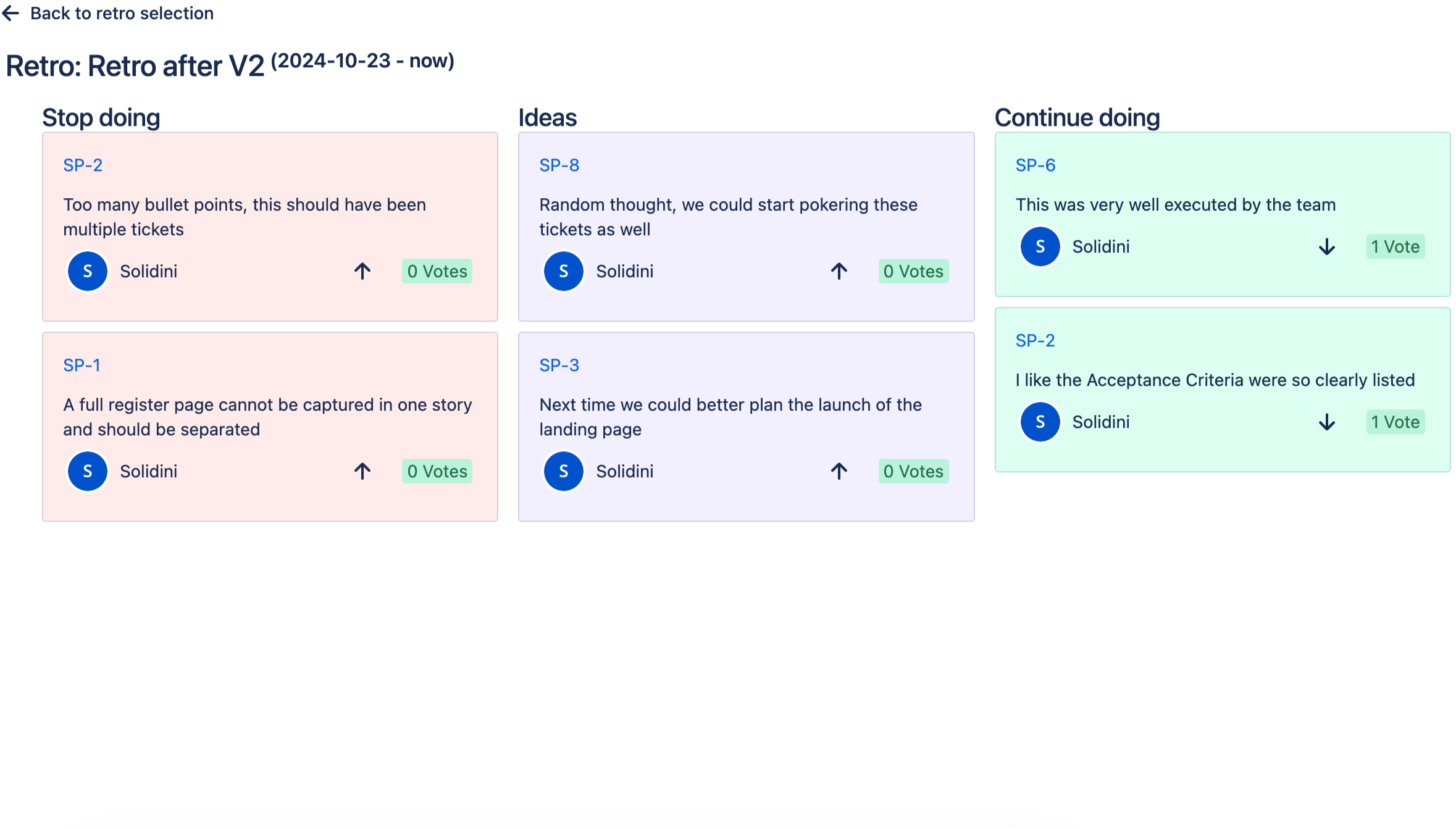The image size is (1456, 828).
Task: Click '0 Votes' badge on SP-3 card
Action: click(x=913, y=471)
